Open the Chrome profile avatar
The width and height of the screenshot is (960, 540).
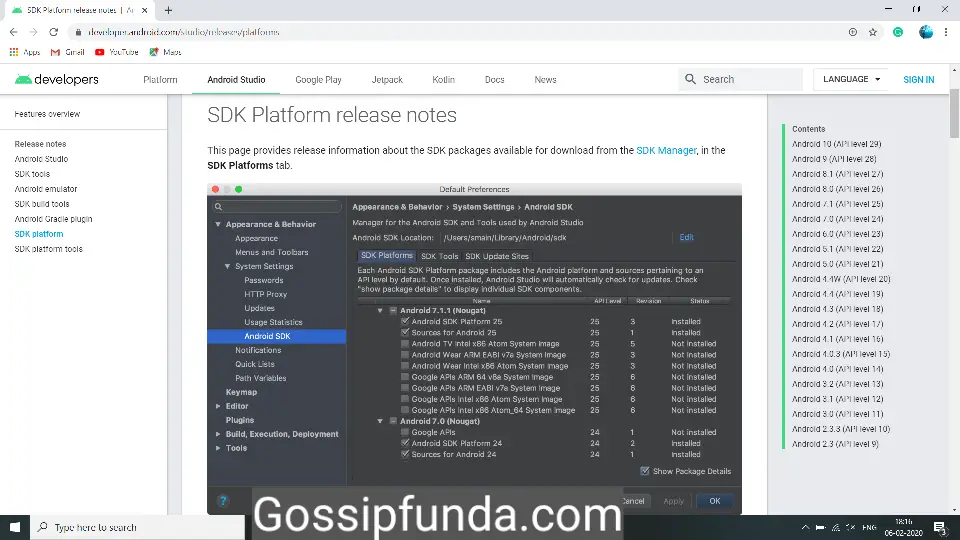[x=926, y=32]
